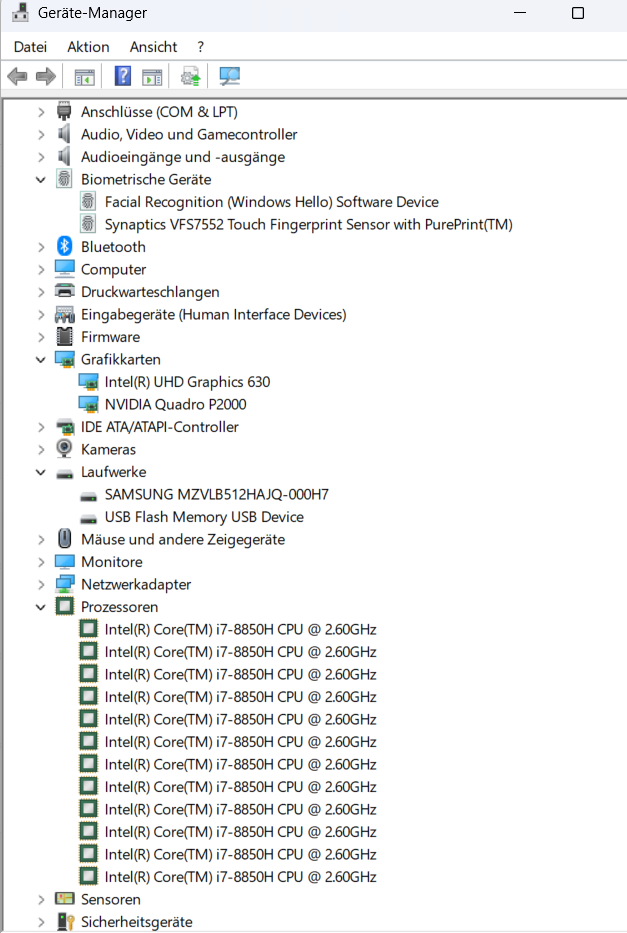Toggle the action pane toolbar icon

(152, 77)
